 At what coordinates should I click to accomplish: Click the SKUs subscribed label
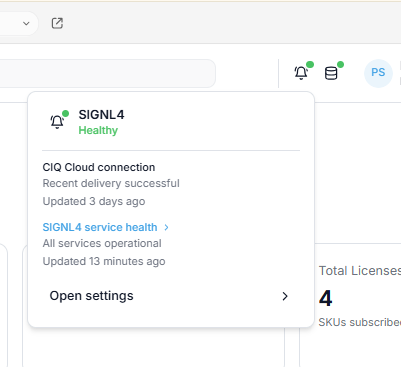coord(359,322)
